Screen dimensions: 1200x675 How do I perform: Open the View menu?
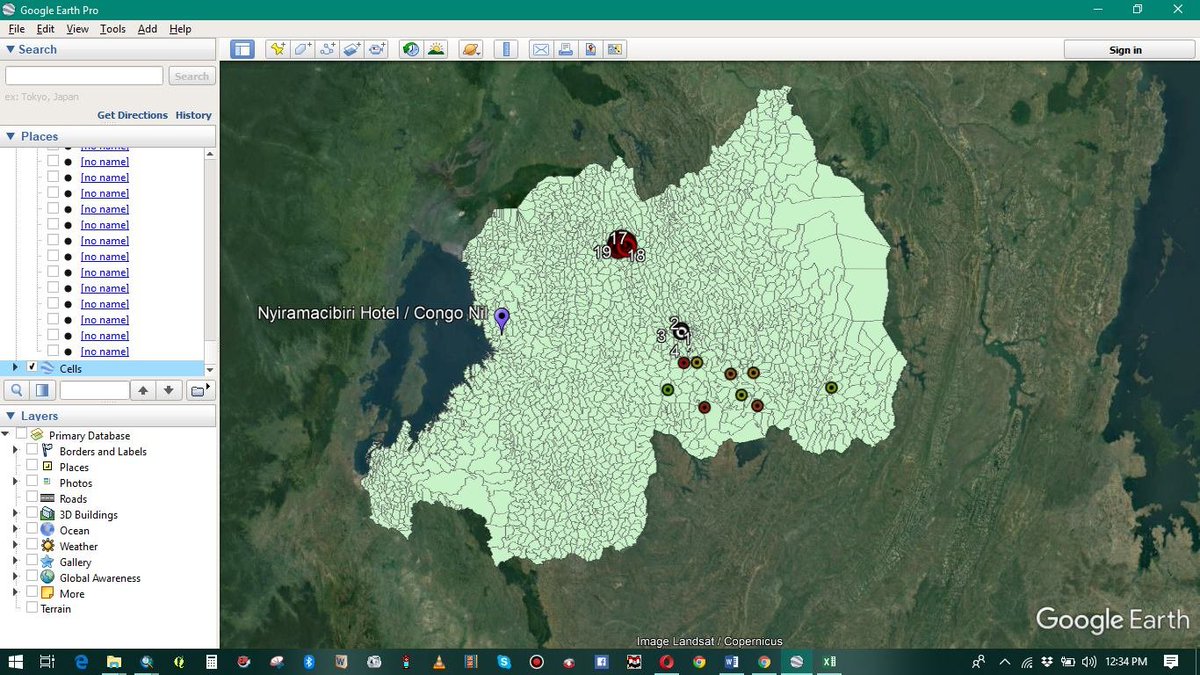(77, 29)
